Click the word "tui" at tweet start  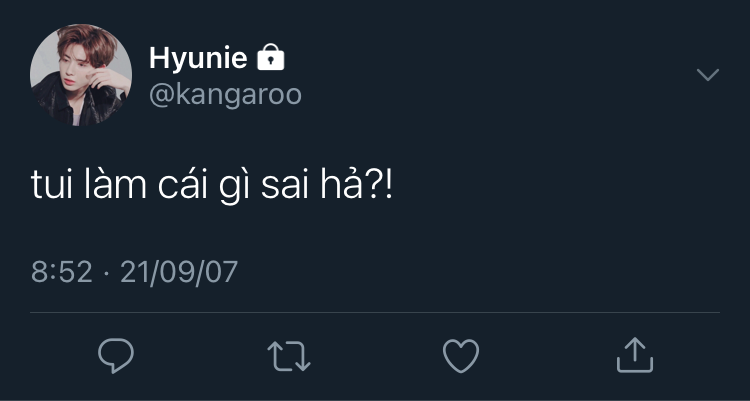coord(52,186)
